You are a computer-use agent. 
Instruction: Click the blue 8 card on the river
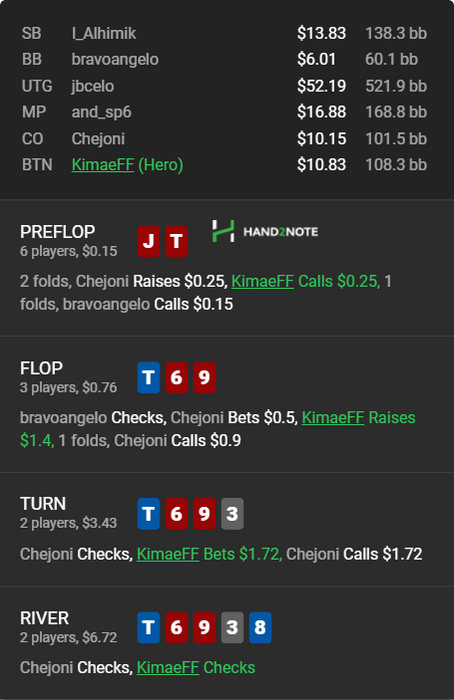coord(260,627)
